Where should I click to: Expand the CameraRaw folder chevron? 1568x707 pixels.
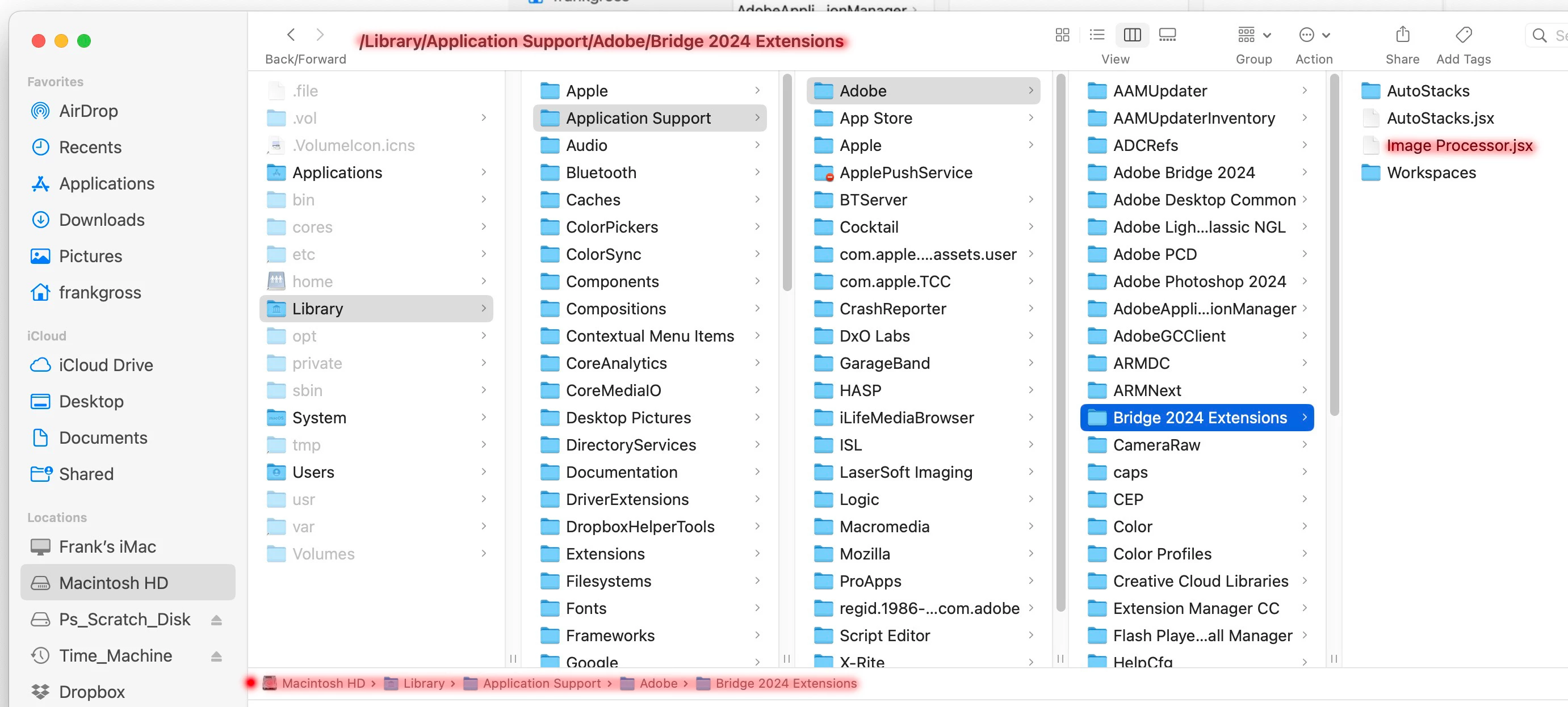[1304, 445]
